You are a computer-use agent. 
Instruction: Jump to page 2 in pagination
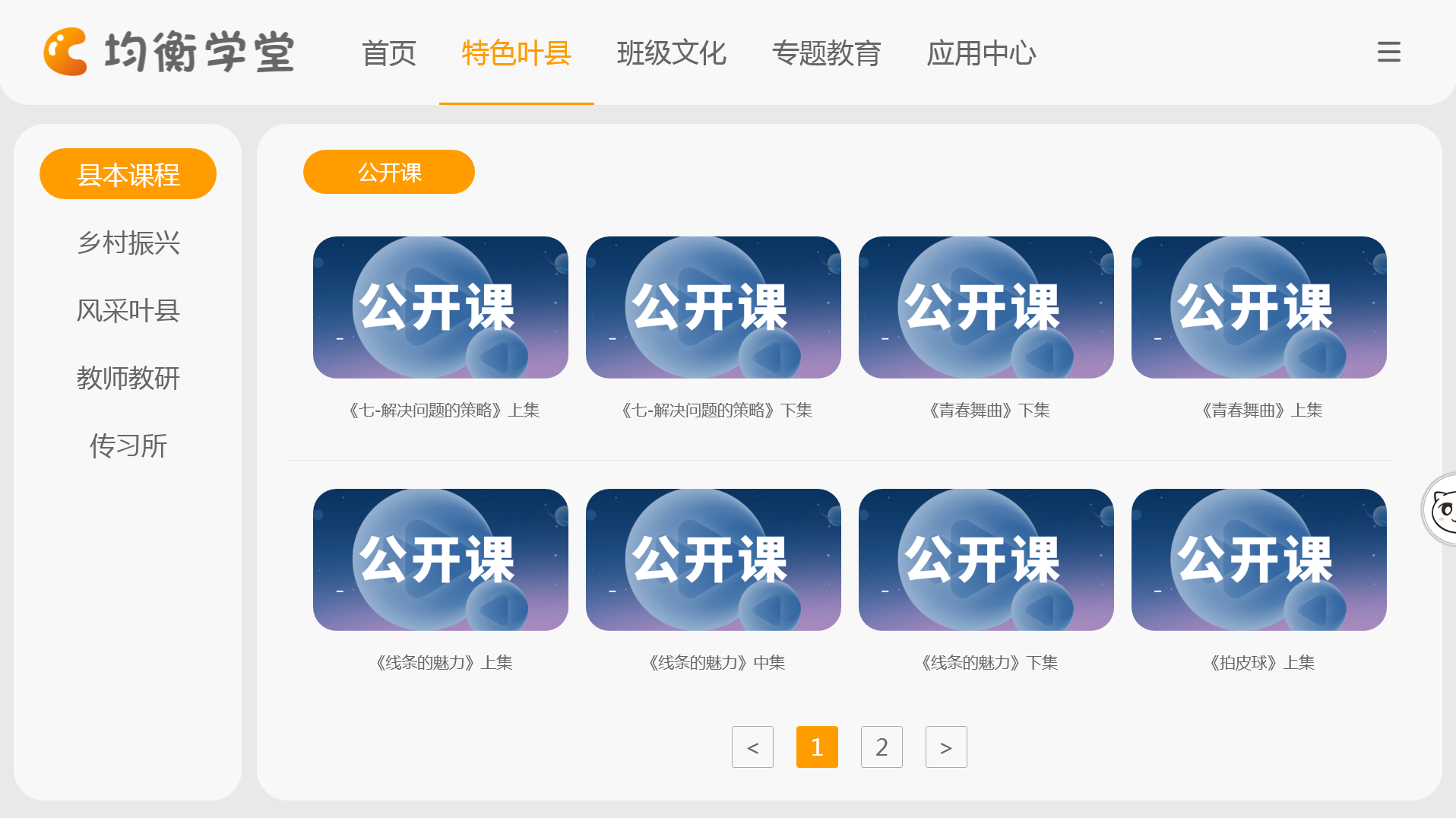point(882,747)
